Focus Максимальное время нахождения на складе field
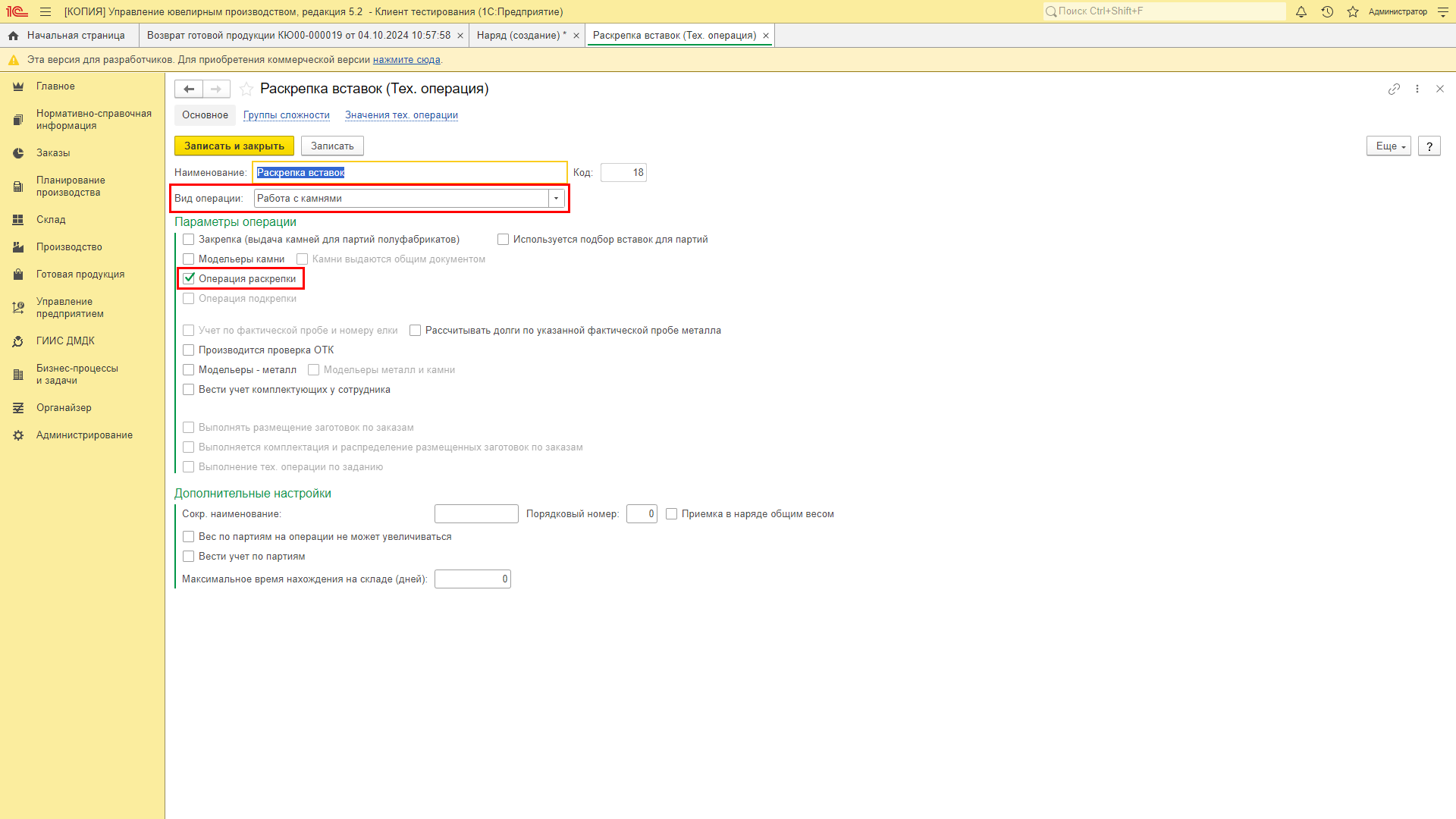 pyautogui.click(x=472, y=579)
